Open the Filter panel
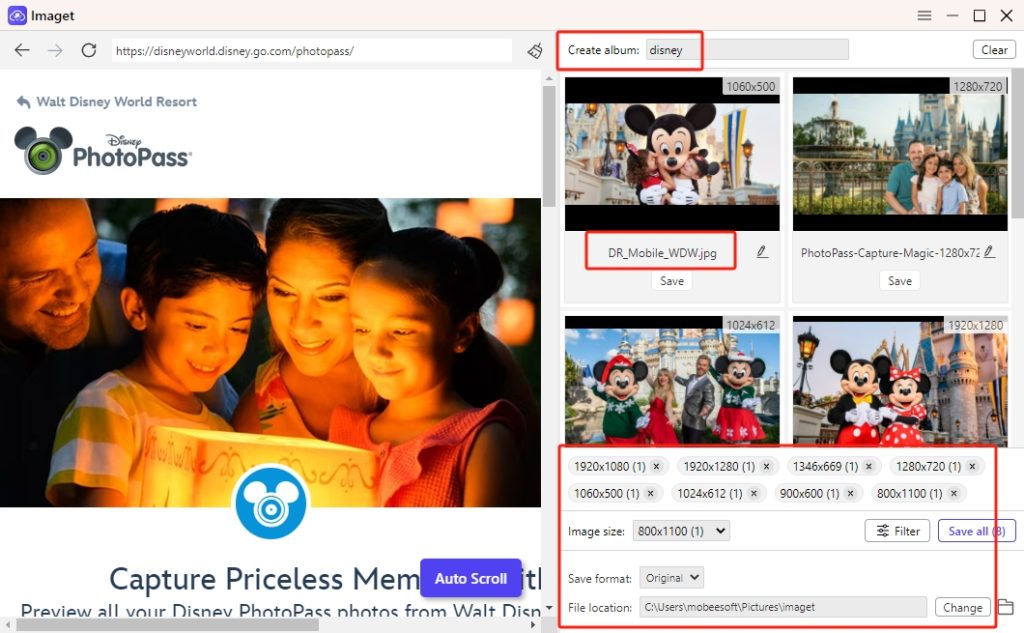This screenshot has height=633, width=1024. pyautogui.click(x=896, y=531)
